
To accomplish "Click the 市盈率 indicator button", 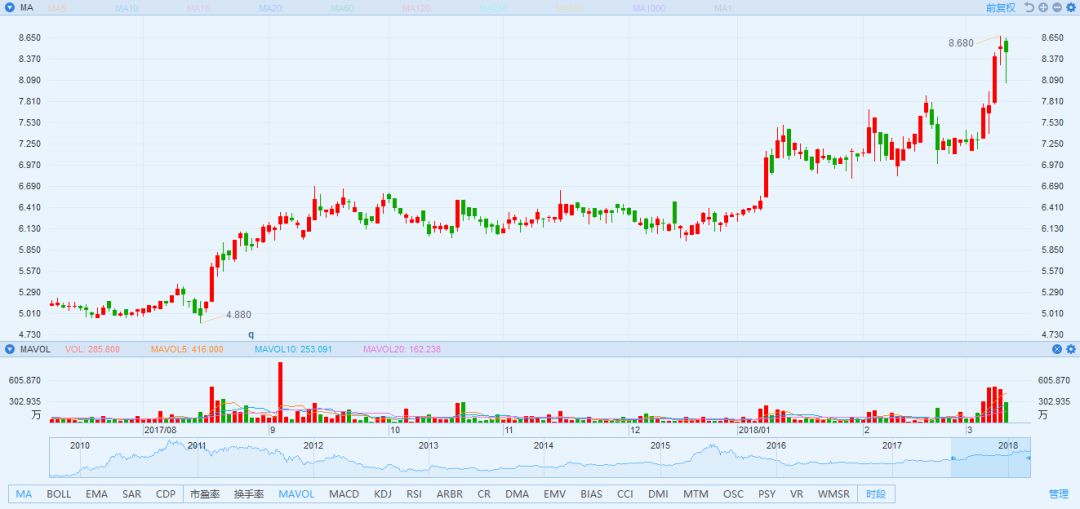I will 206,494.
